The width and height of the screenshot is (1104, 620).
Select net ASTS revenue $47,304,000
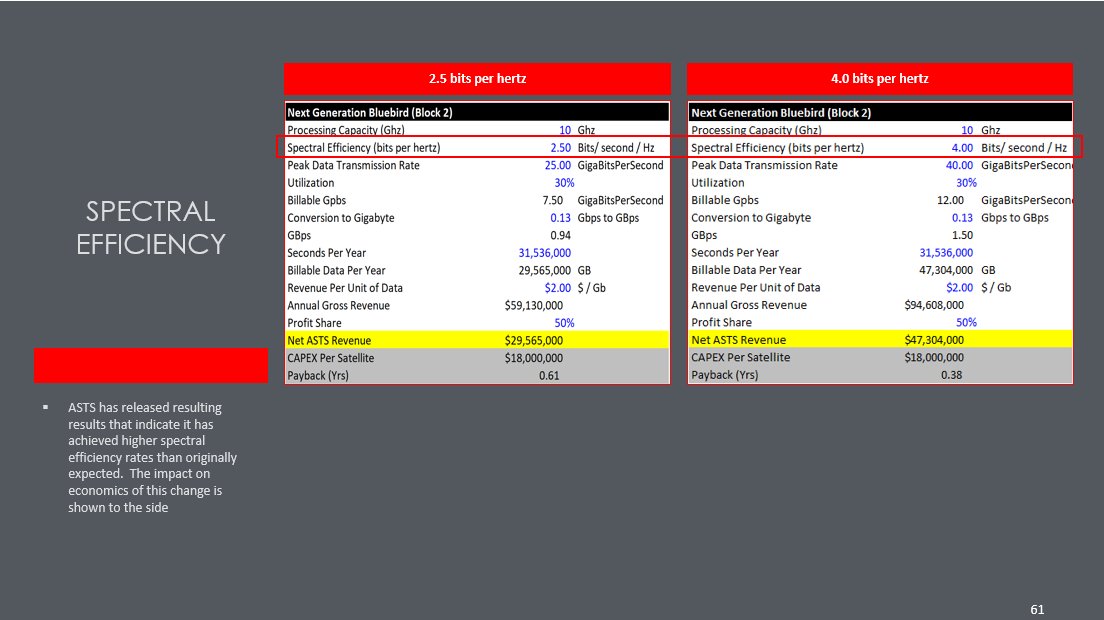coord(934,341)
